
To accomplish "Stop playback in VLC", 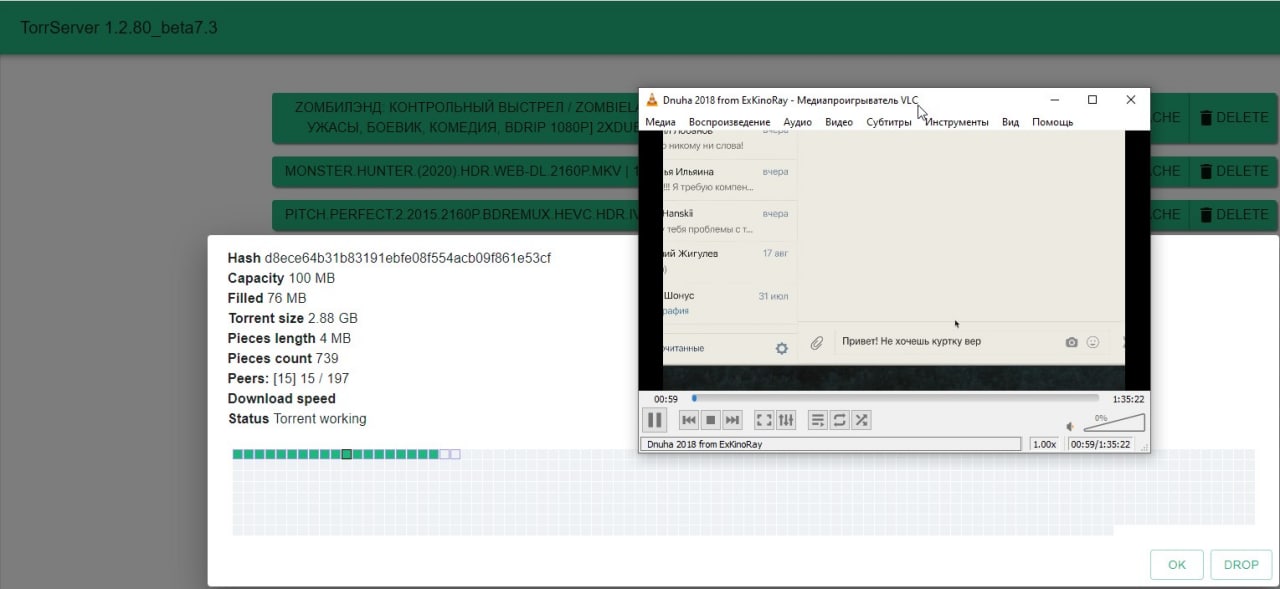I will (710, 420).
